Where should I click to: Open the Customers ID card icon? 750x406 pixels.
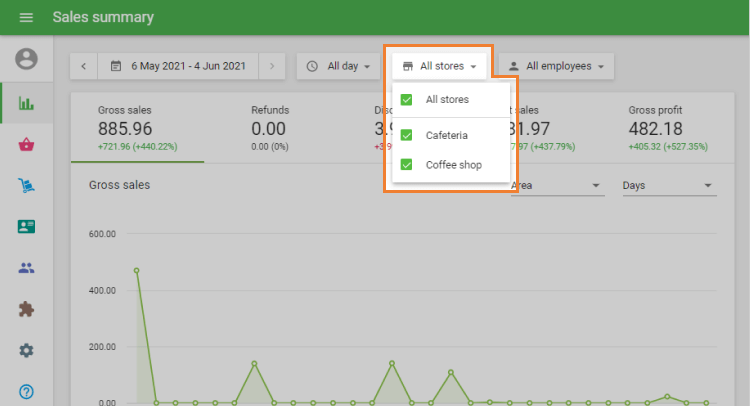26,227
